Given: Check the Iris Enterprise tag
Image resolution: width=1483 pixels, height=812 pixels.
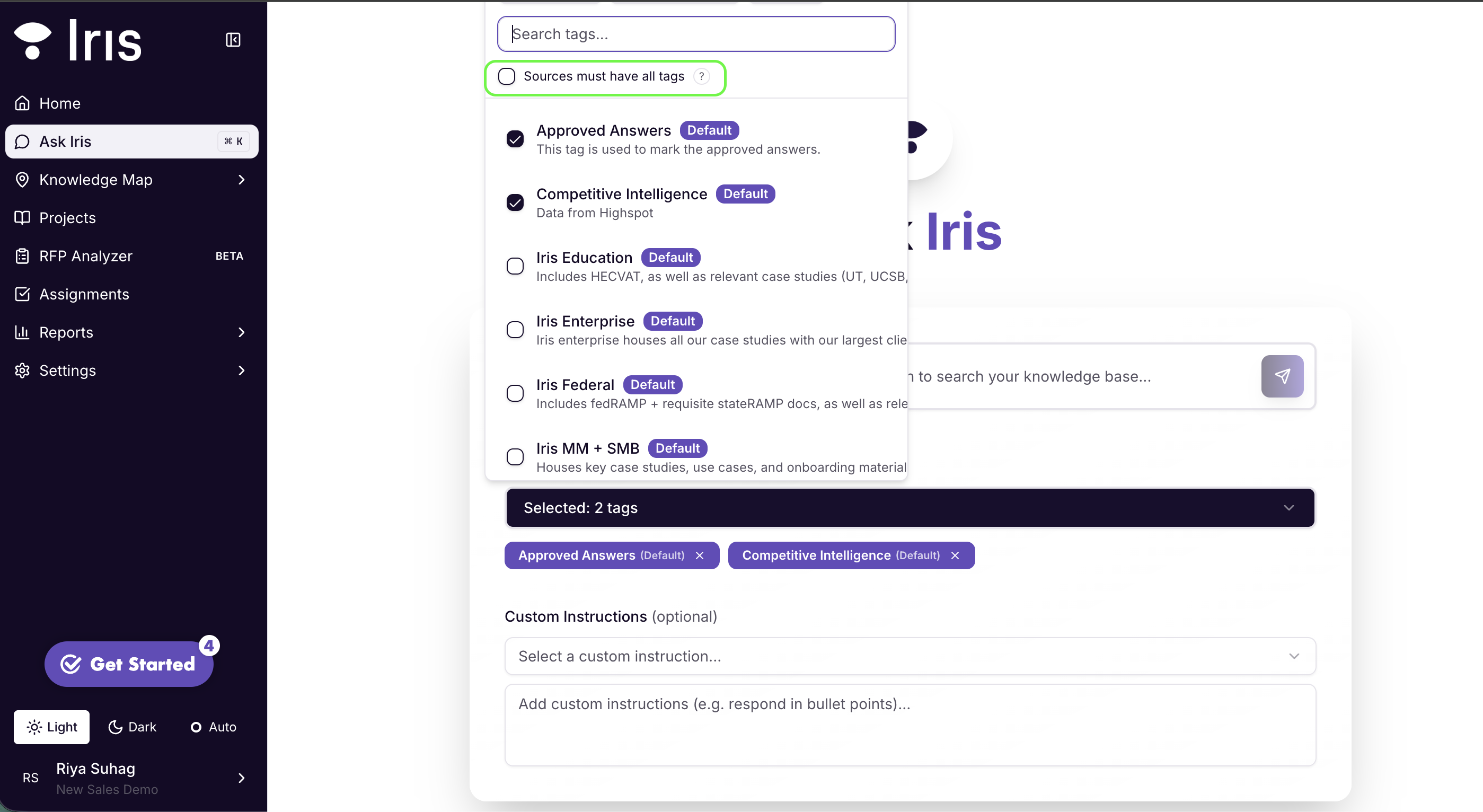Looking at the screenshot, I should (515, 330).
